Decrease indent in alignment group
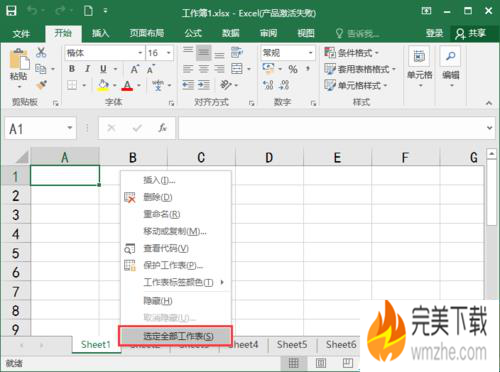The width and height of the screenshot is (500, 372). (188, 85)
